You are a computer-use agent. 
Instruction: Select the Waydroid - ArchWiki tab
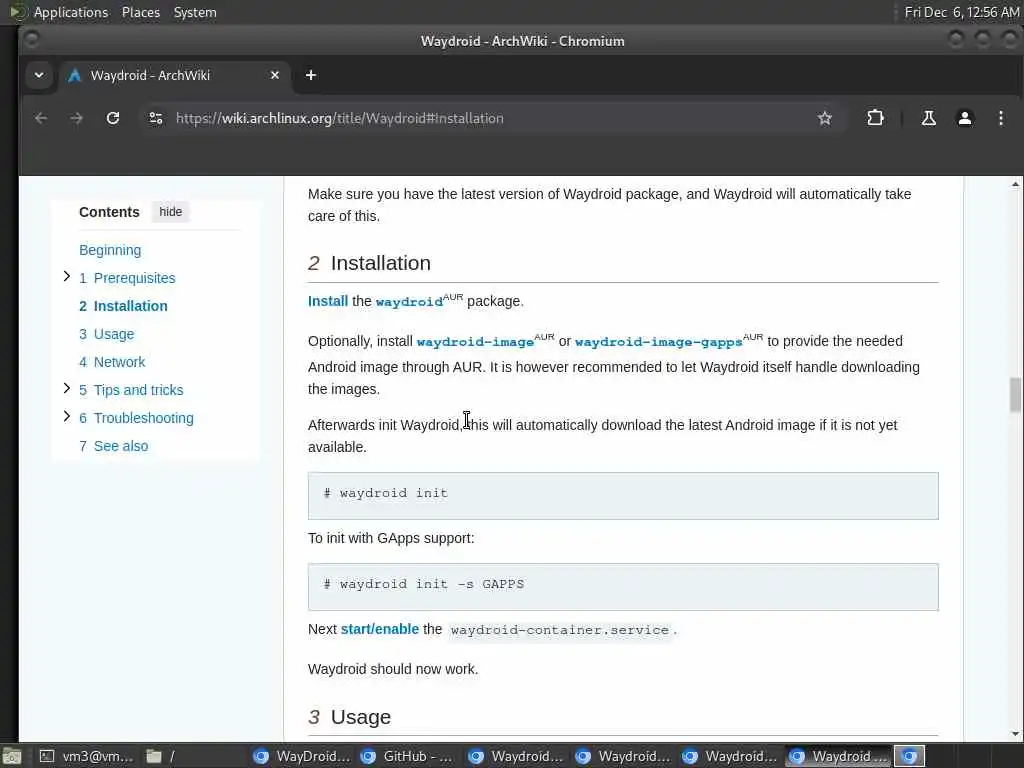point(173,75)
